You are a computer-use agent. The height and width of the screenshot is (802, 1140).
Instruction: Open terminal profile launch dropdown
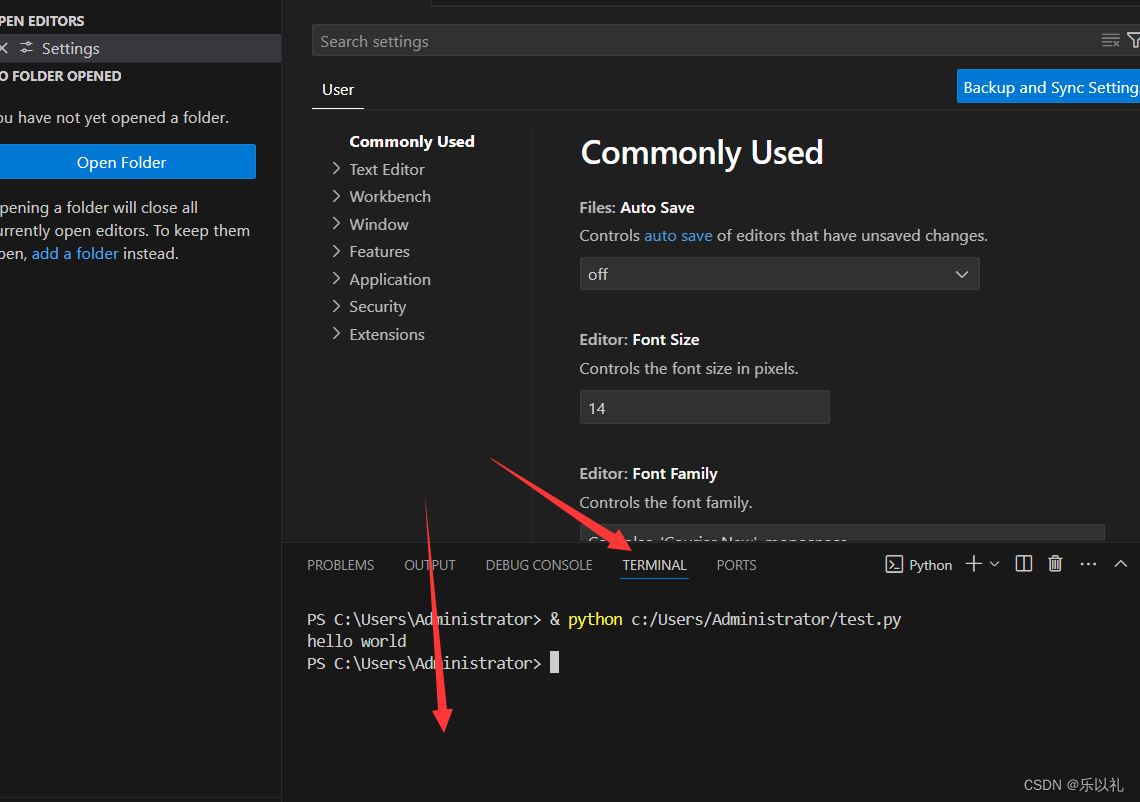click(994, 564)
